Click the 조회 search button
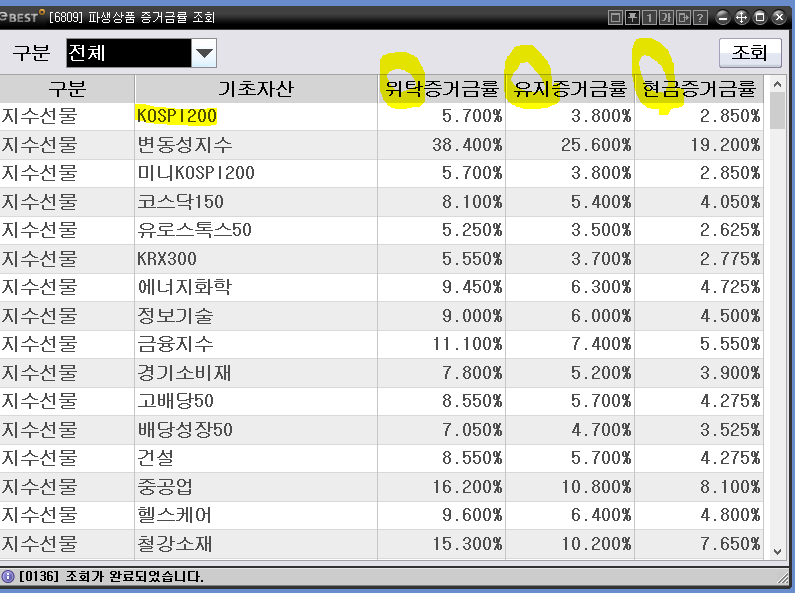 pyautogui.click(x=750, y=53)
